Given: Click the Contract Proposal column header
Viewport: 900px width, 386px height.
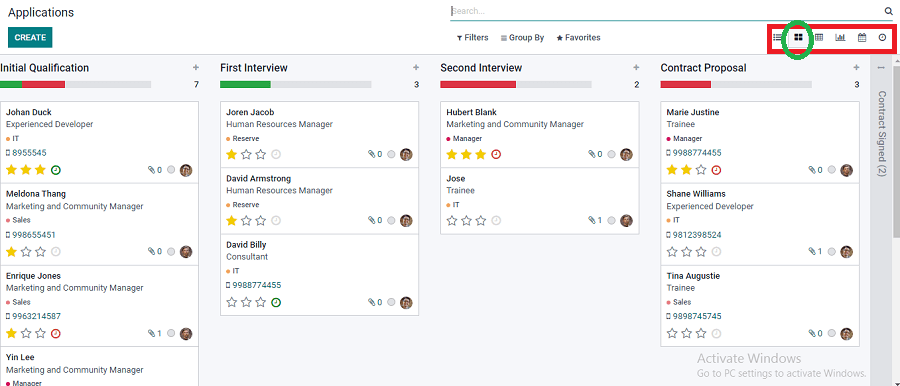Looking at the screenshot, I should [703, 68].
